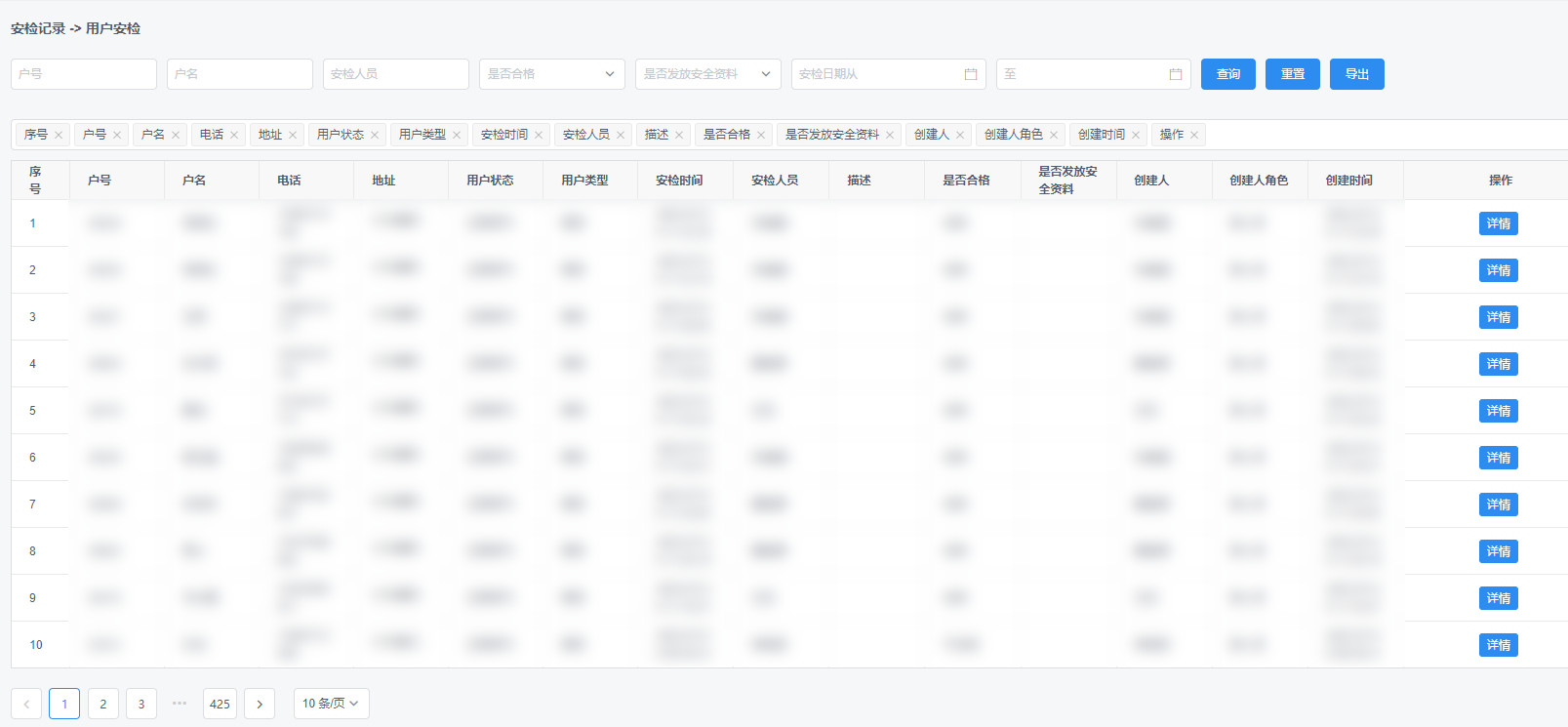1568x727 pixels.
Task: Open 详情 for row 1
Action: [x=1498, y=223]
